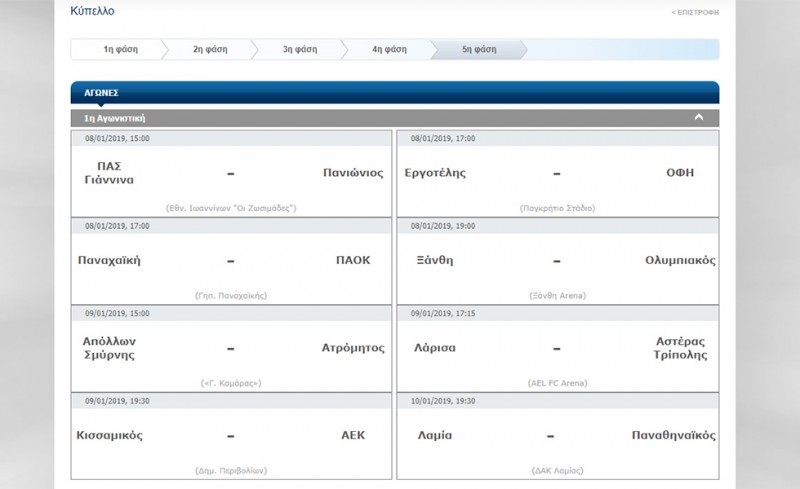Select the 5η φάση tab
The width and height of the screenshot is (800, 489).
pyautogui.click(x=477, y=49)
